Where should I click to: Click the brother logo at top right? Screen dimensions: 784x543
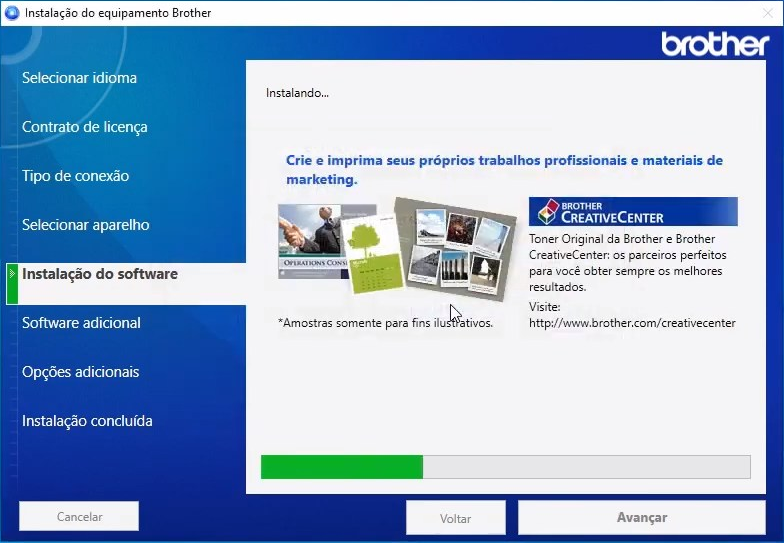pyautogui.click(x=715, y=44)
